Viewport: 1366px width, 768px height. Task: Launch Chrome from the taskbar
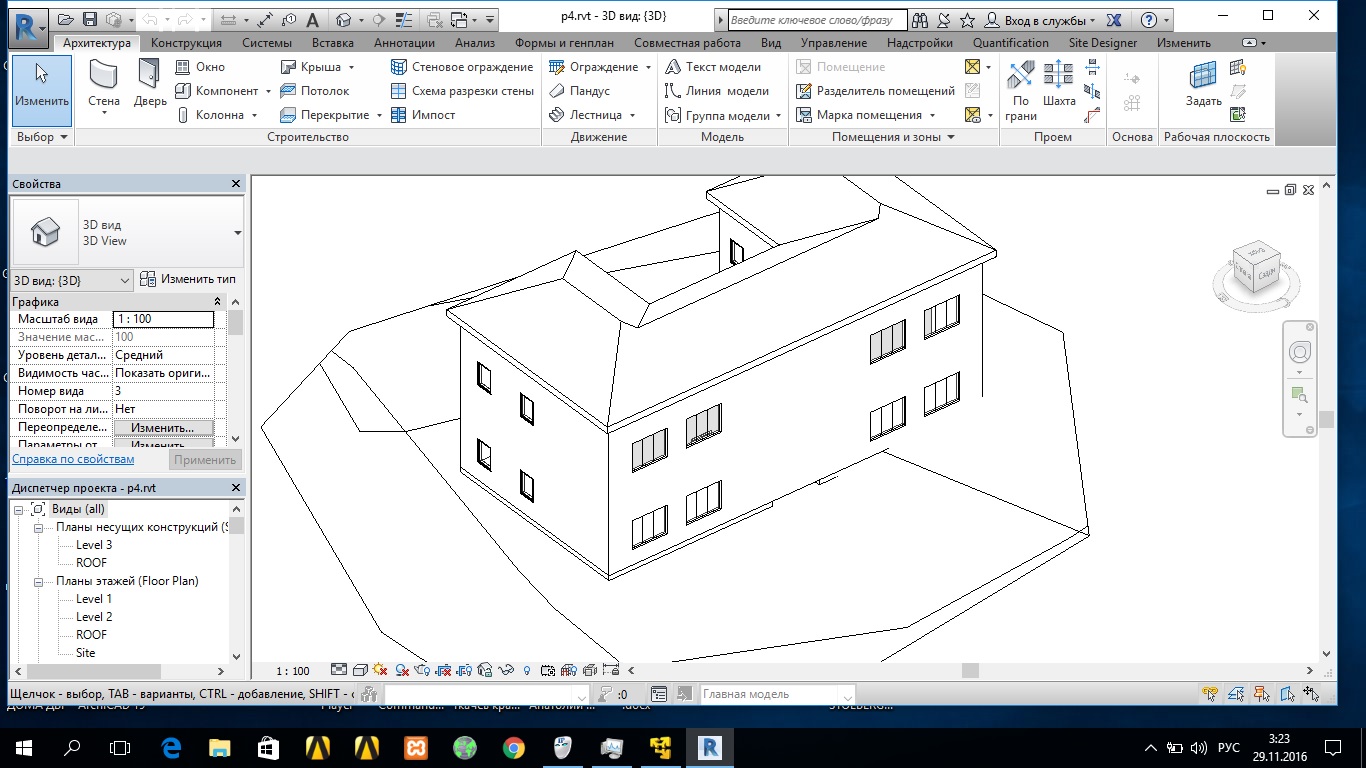[x=514, y=747]
